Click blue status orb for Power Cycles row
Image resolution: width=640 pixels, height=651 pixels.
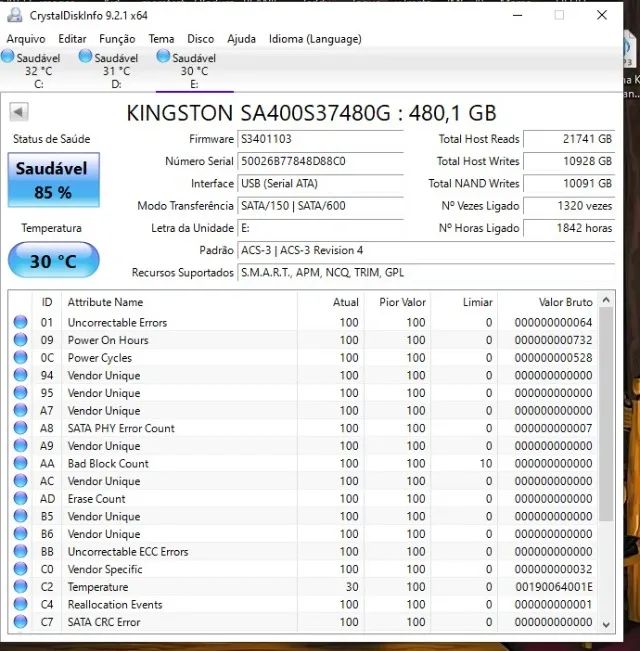(x=20, y=357)
